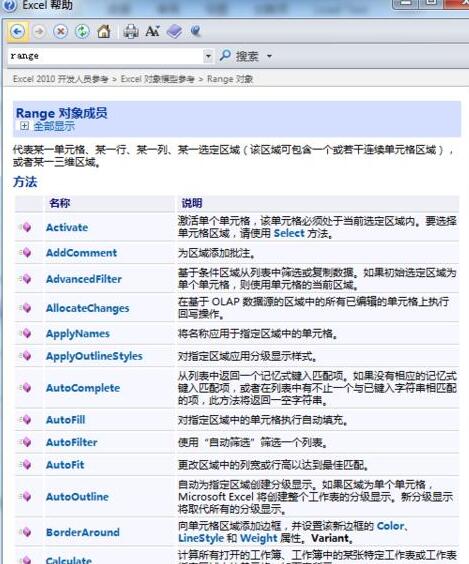
Task: Click the Range 对象成员 page title
Action: tap(62, 113)
